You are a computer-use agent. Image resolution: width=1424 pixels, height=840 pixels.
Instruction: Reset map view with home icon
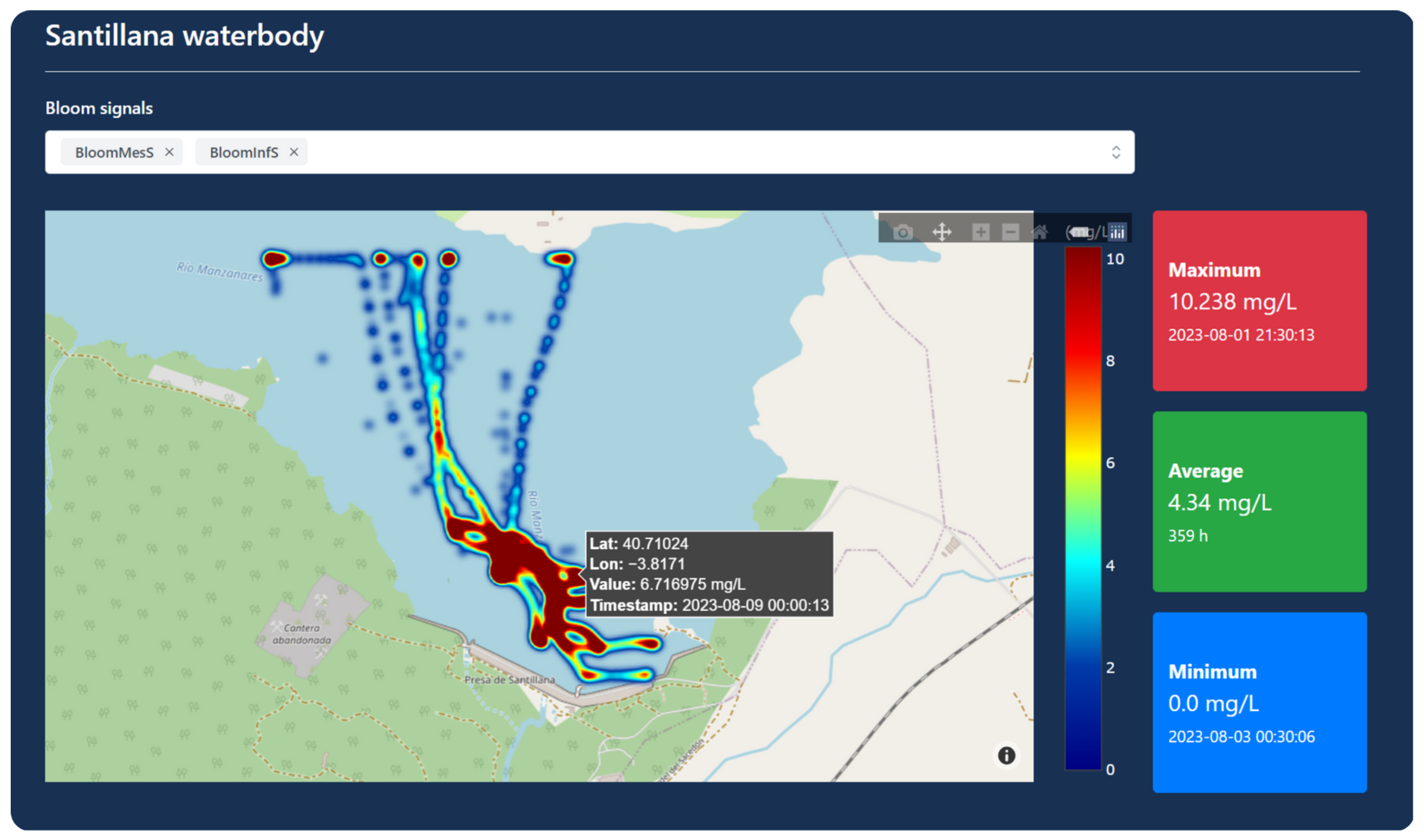(x=1039, y=232)
